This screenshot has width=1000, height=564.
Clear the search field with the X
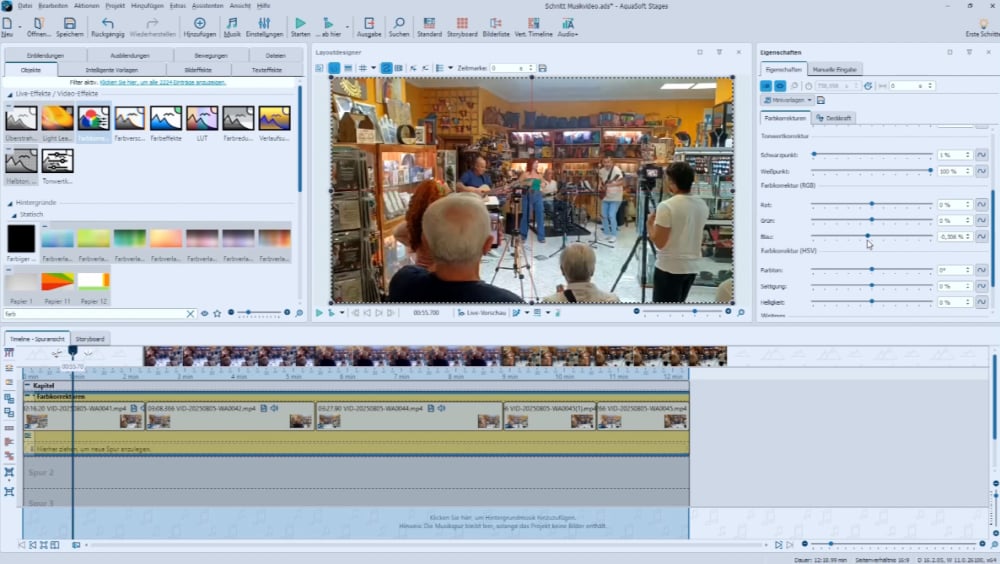[x=190, y=314]
